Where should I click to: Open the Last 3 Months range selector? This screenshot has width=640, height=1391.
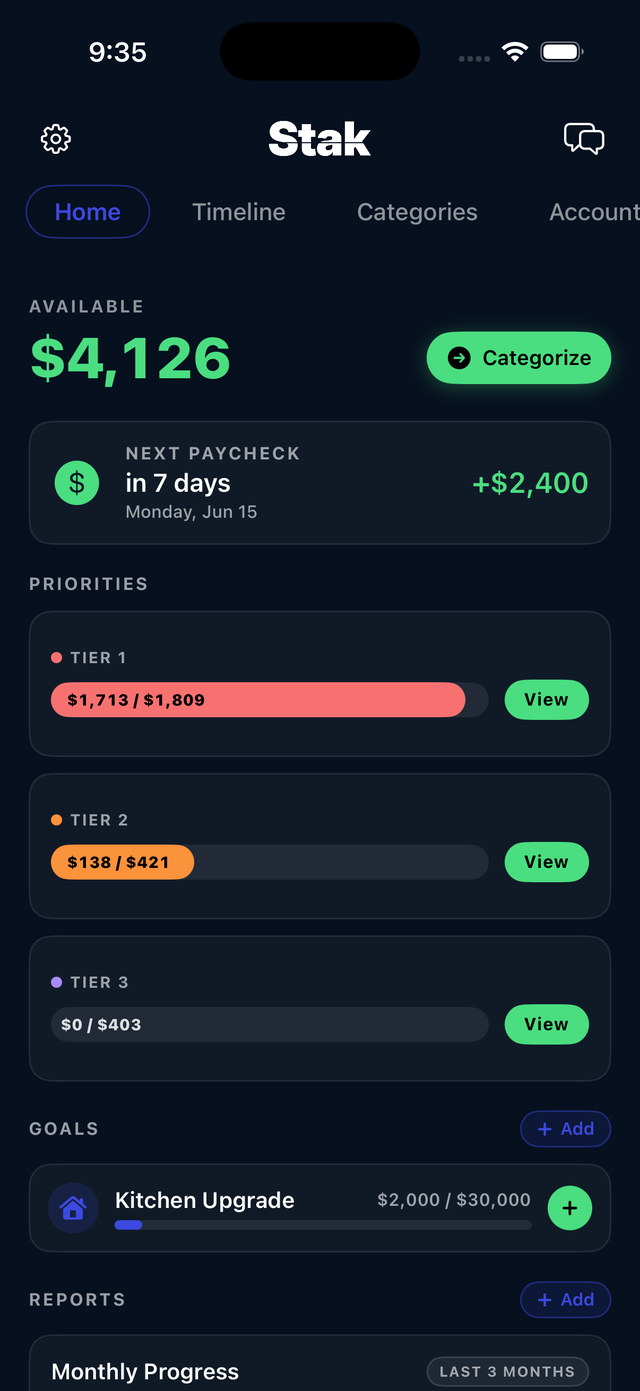click(507, 1372)
